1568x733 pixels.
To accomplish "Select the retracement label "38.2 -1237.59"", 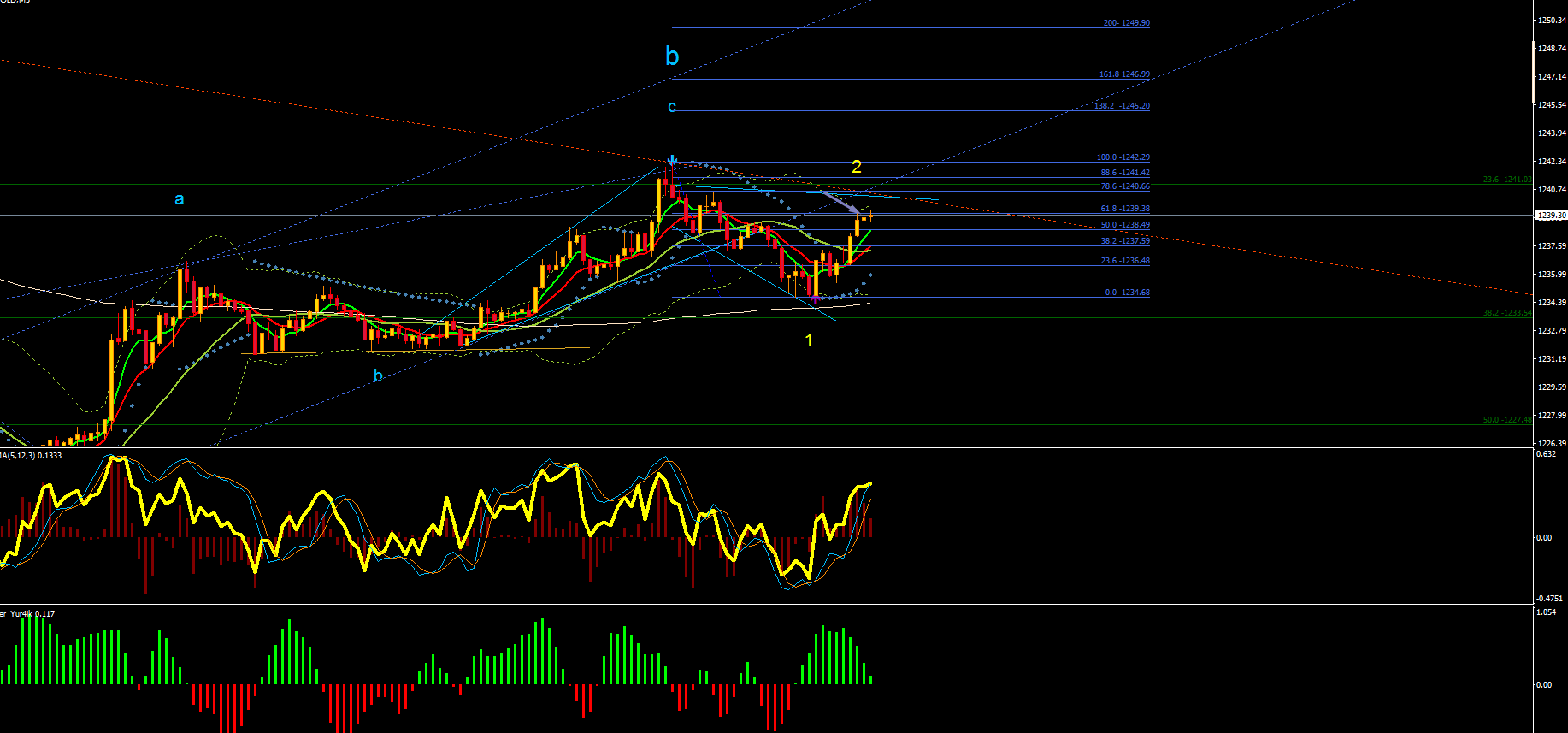I will tap(1125, 241).
